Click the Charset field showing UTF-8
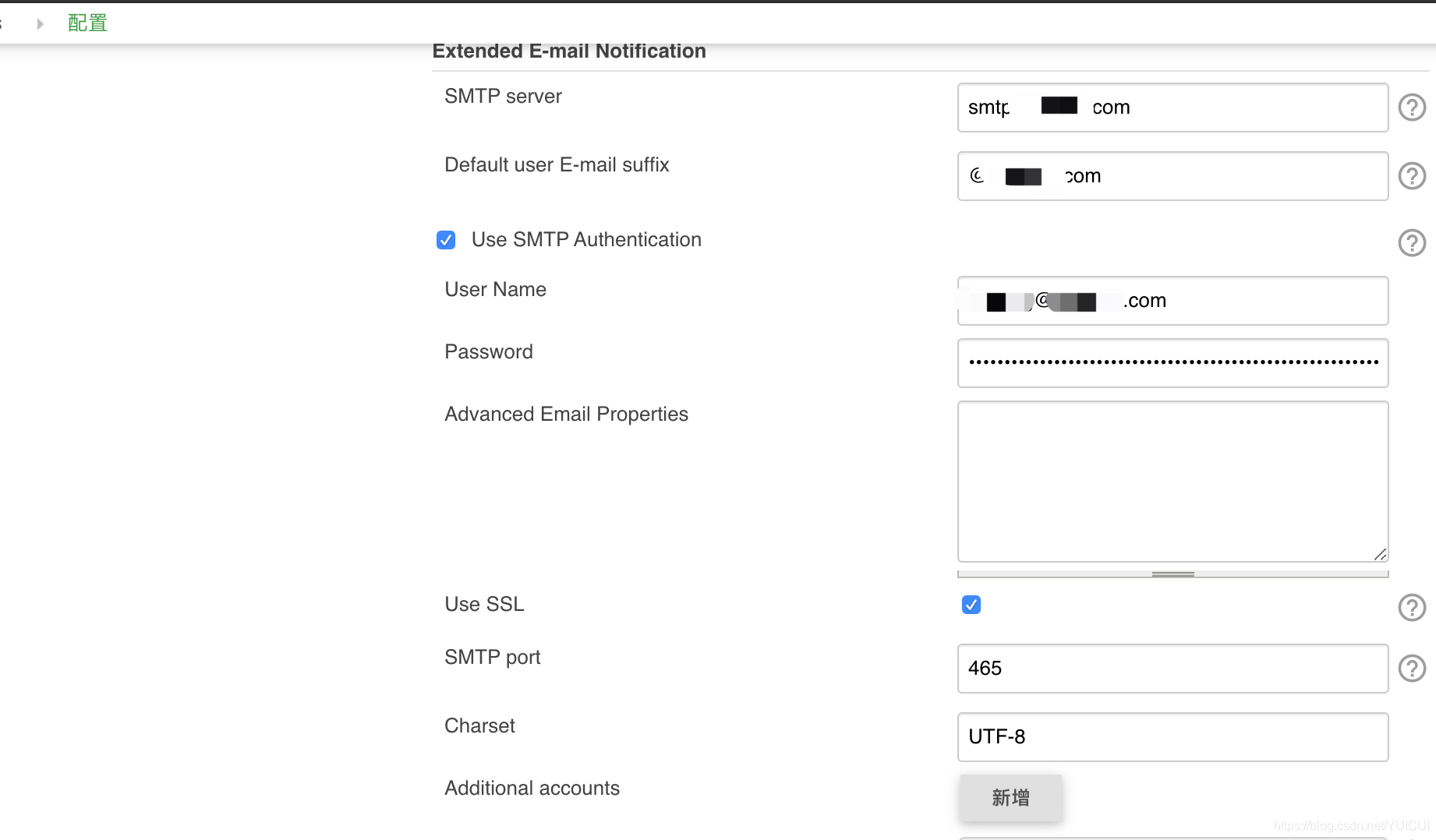Image resolution: width=1436 pixels, height=840 pixels. pyautogui.click(x=1172, y=737)
